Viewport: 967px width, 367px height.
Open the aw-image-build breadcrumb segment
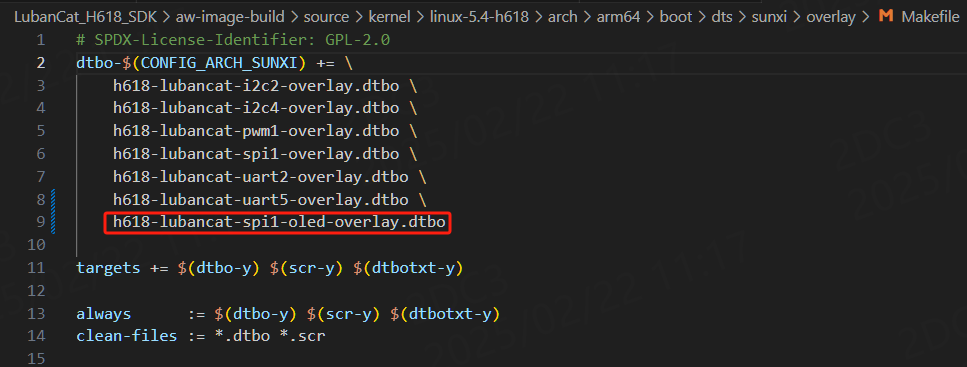pos(214,17)
